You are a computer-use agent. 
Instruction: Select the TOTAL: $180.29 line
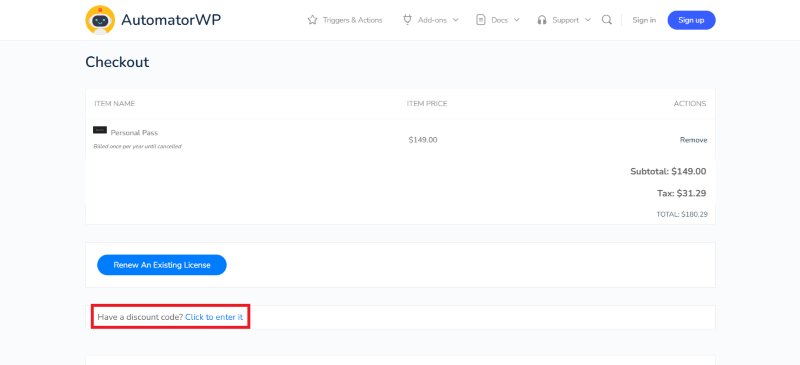(x=682, y=214)
